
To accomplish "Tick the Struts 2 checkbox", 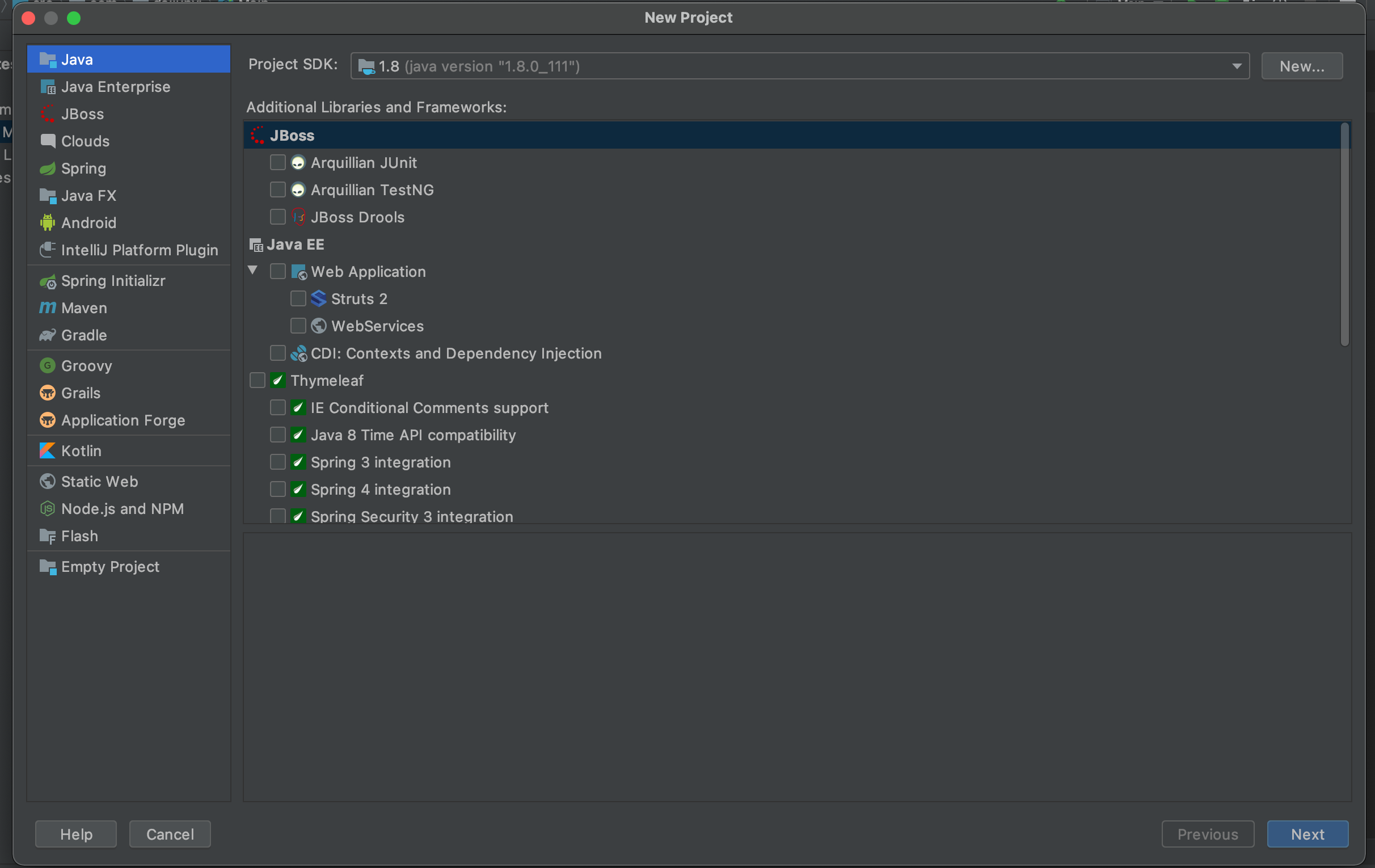I will point(298,298).
